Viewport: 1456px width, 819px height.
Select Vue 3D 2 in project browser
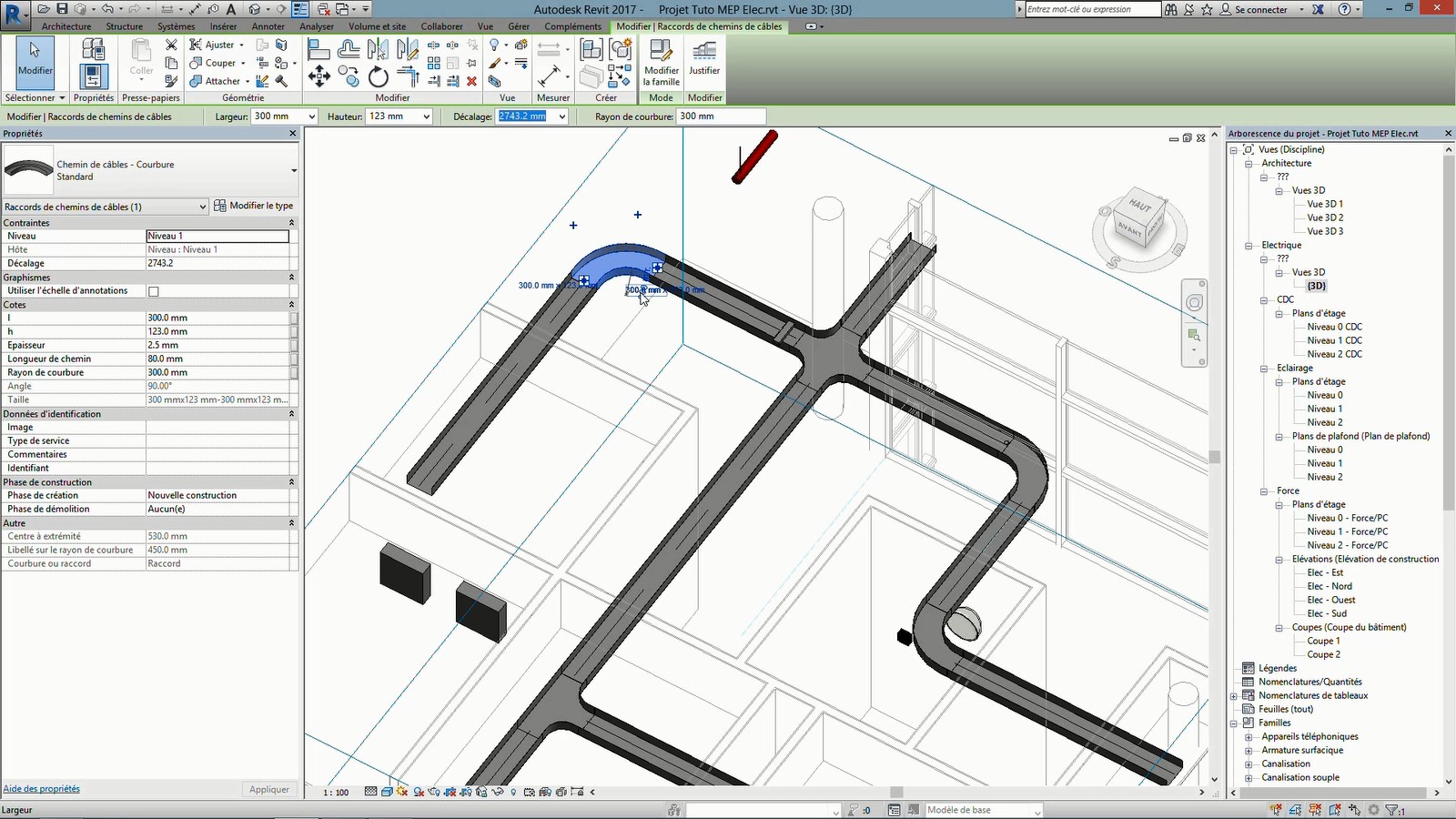[x=1325, y=217]
